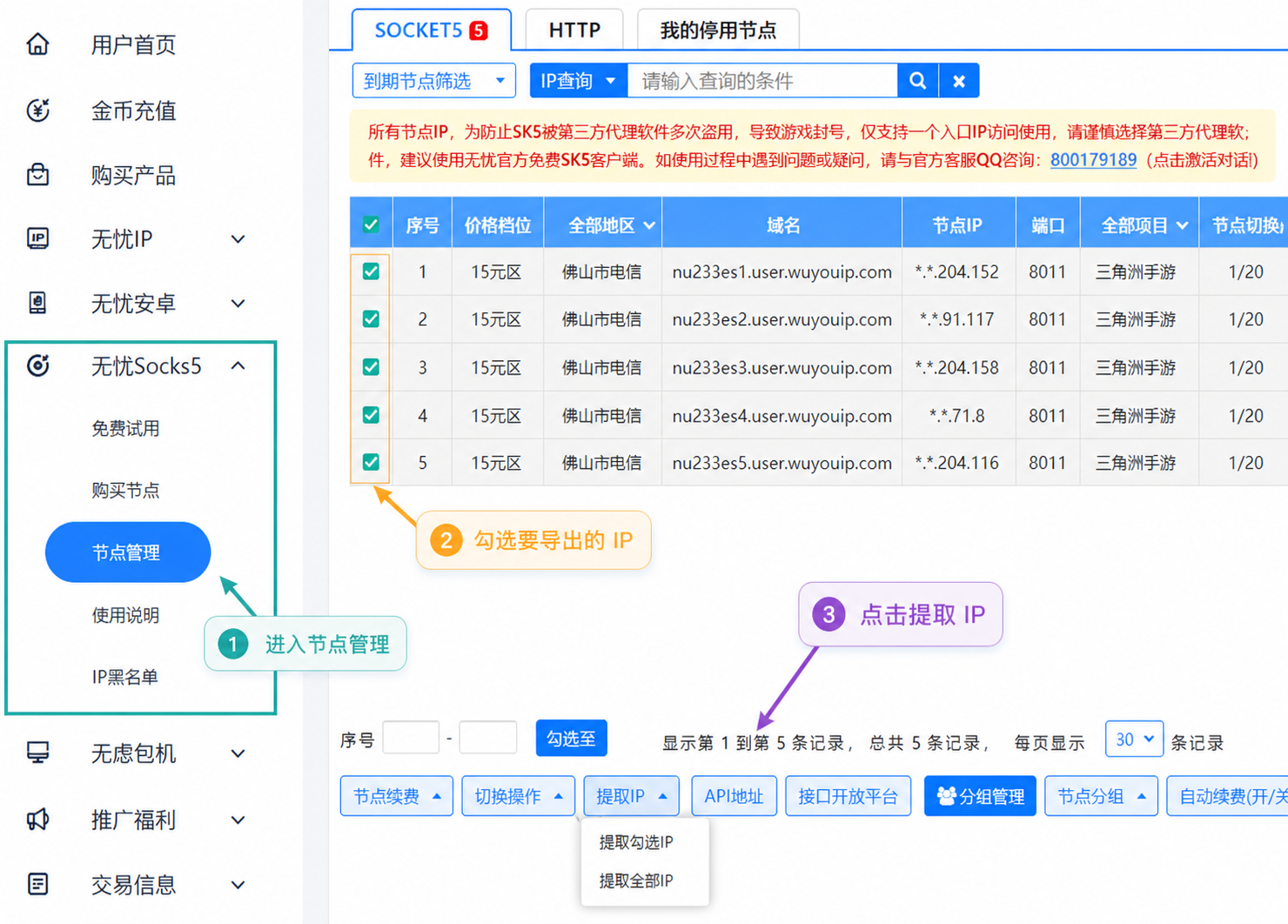1288x924 pixels.
Task: Open the 我的停用节点 tab
Action: [718, 30]
